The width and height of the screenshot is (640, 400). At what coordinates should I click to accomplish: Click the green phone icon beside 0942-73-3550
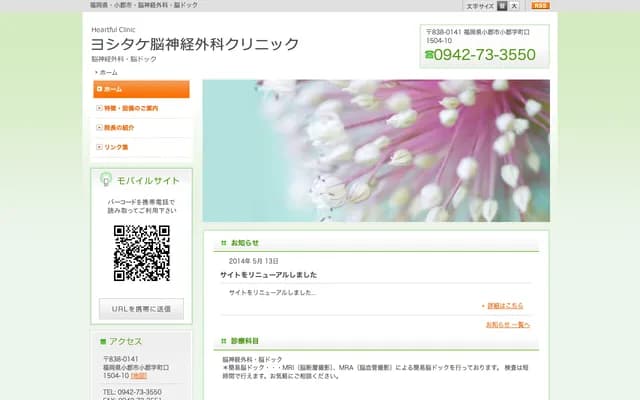pos(429,55)
